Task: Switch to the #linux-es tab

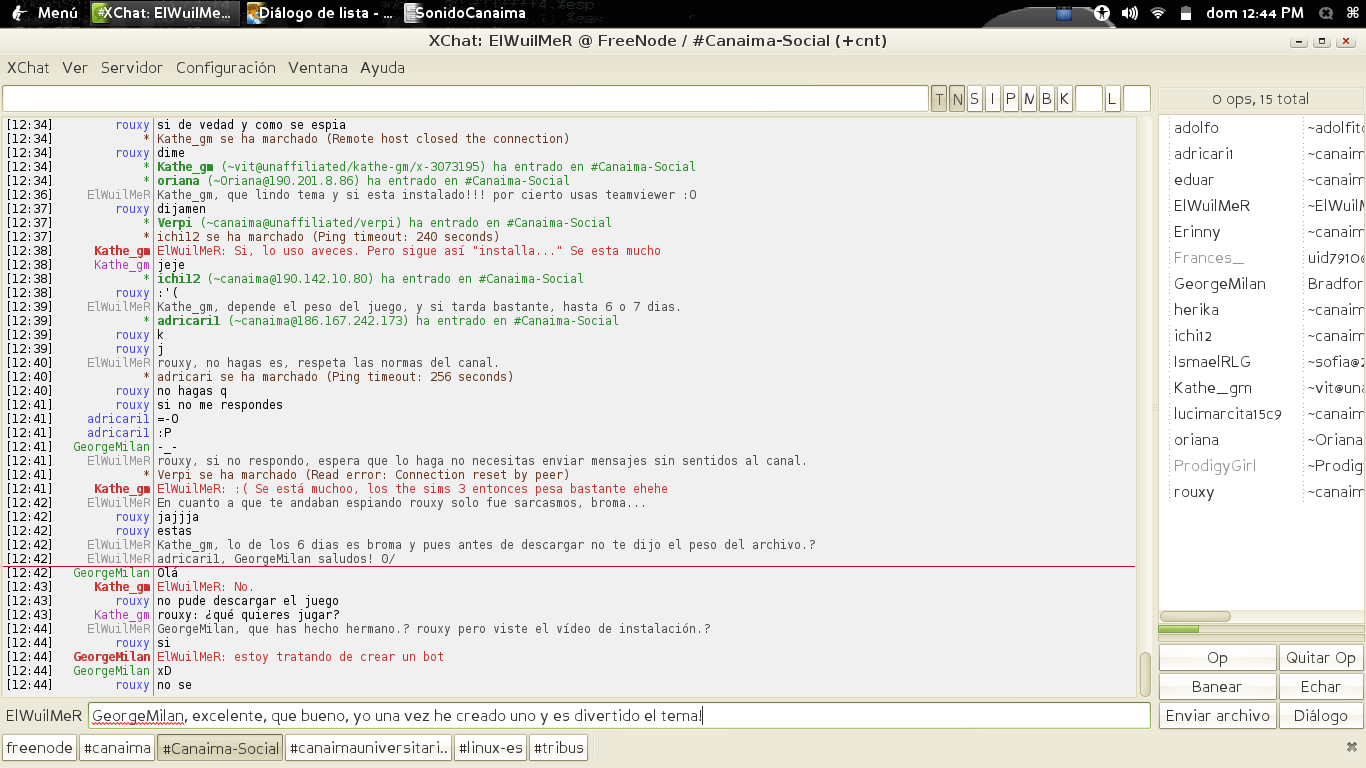Action: pos(490,748)
